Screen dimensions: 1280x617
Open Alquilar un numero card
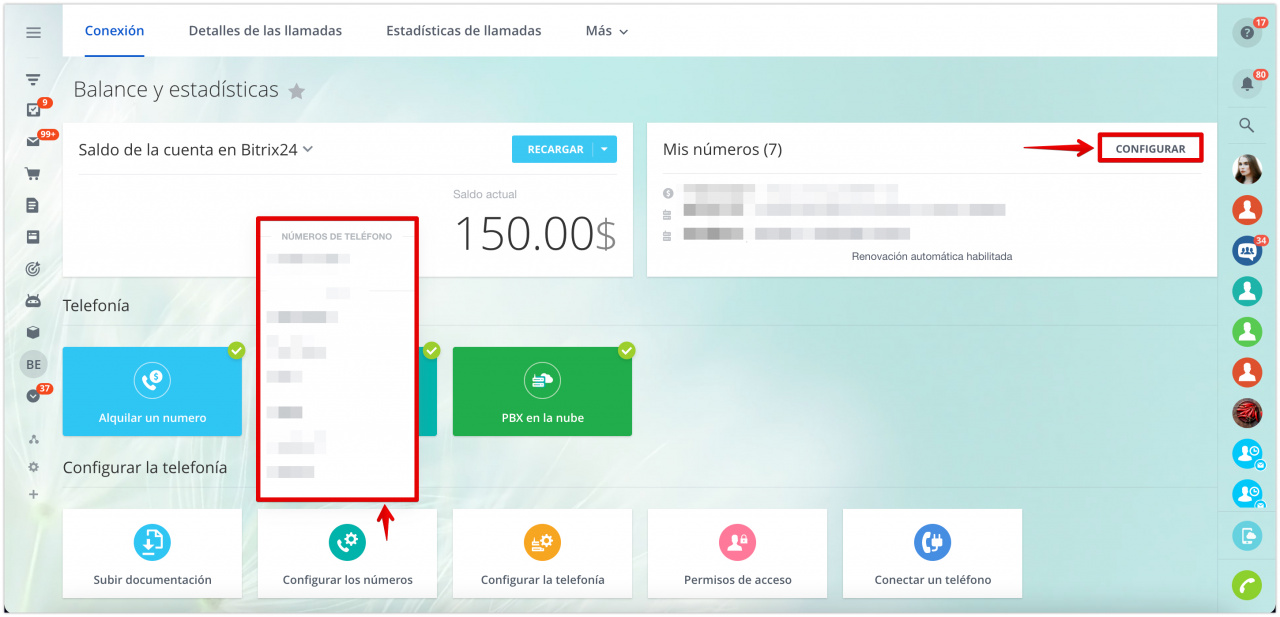click(152, 391)
